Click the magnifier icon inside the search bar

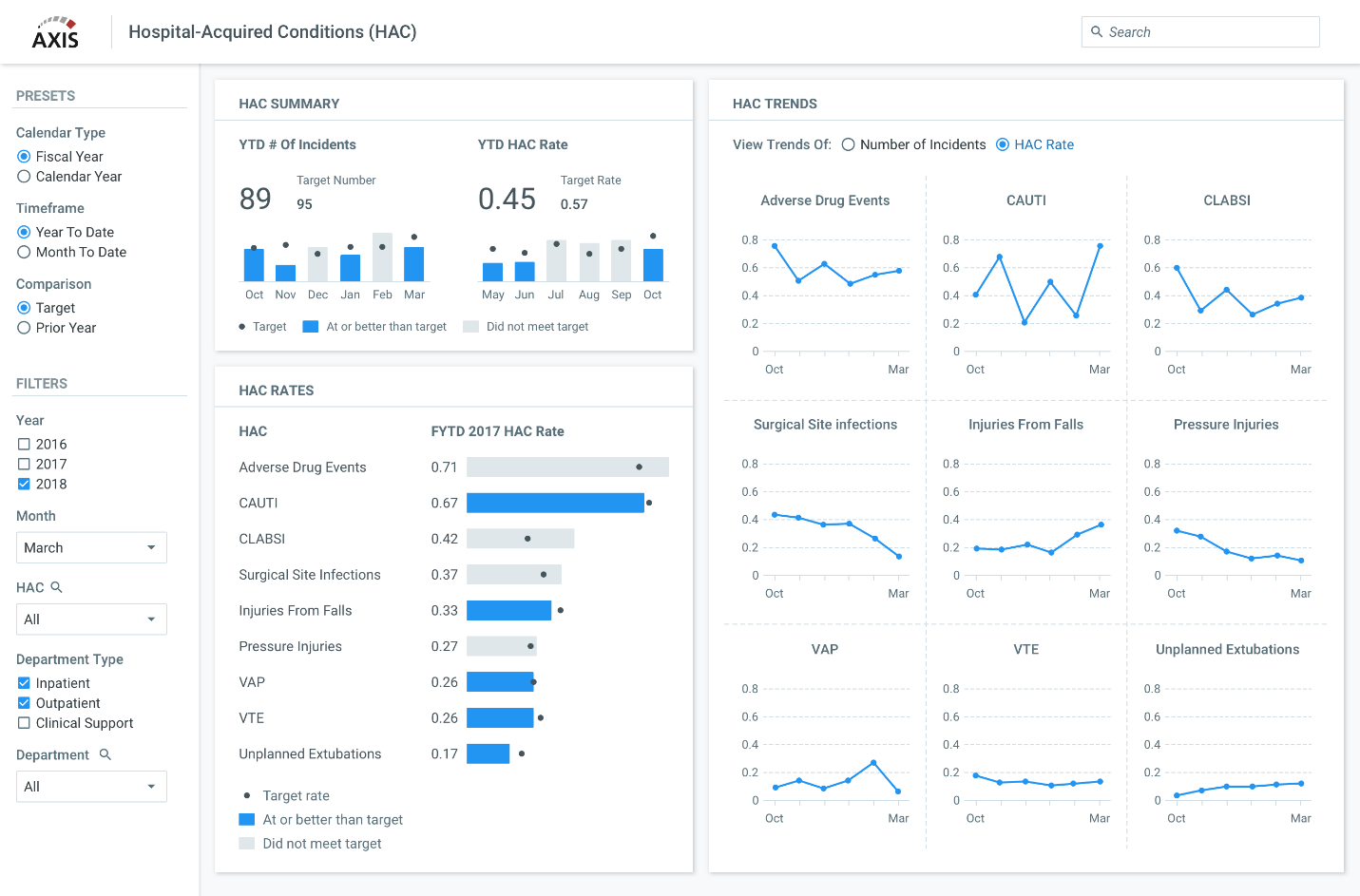pos(1098,31)
